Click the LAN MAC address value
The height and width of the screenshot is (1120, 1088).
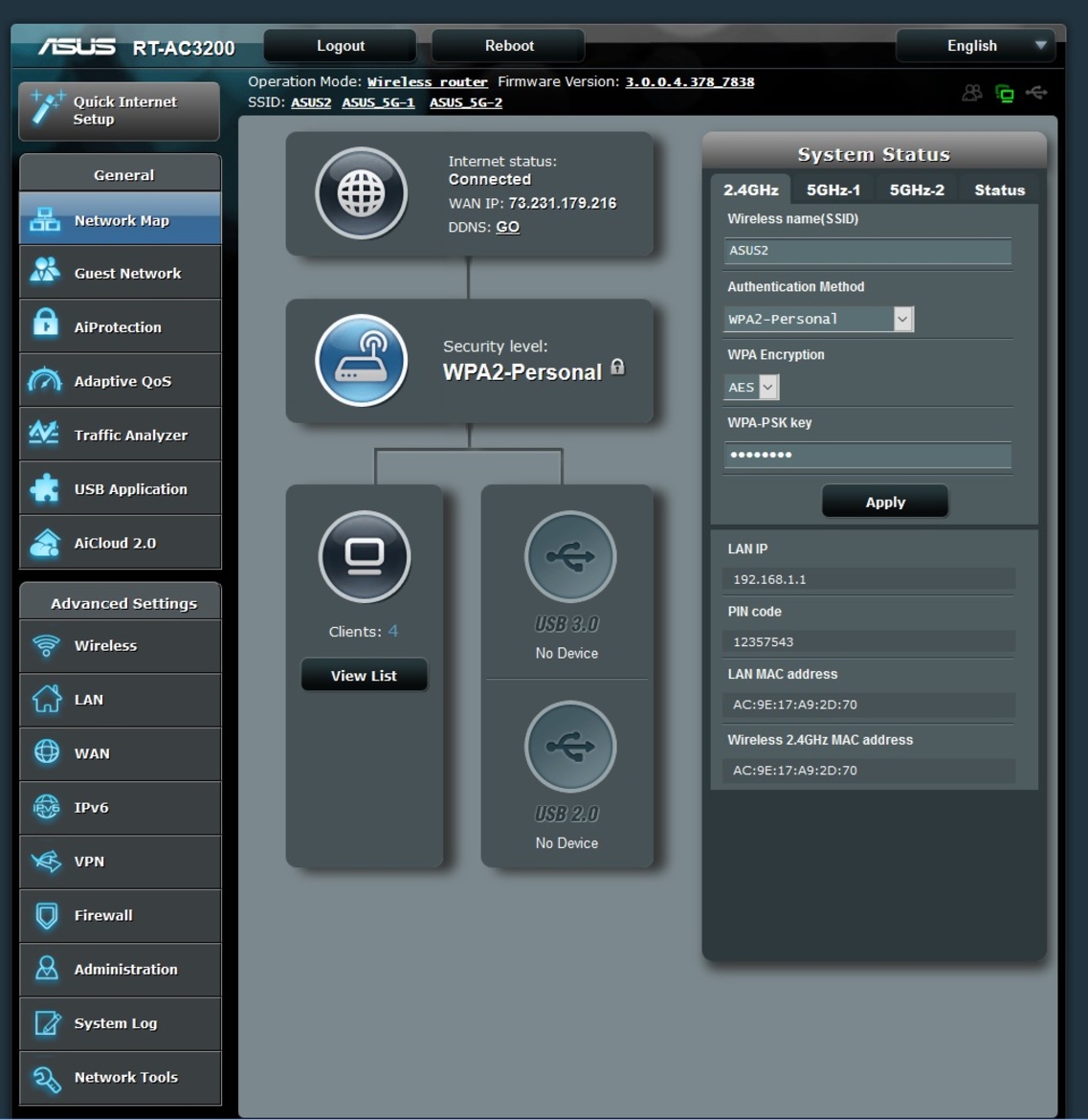869,705
